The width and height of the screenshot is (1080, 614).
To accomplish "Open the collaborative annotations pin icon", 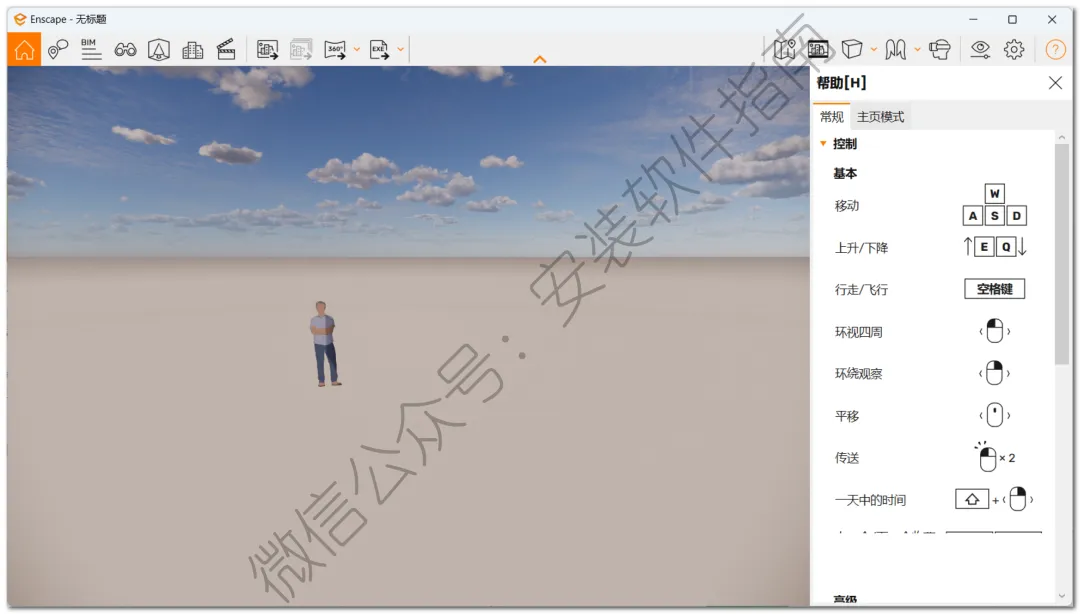I will tap(58, 50).
